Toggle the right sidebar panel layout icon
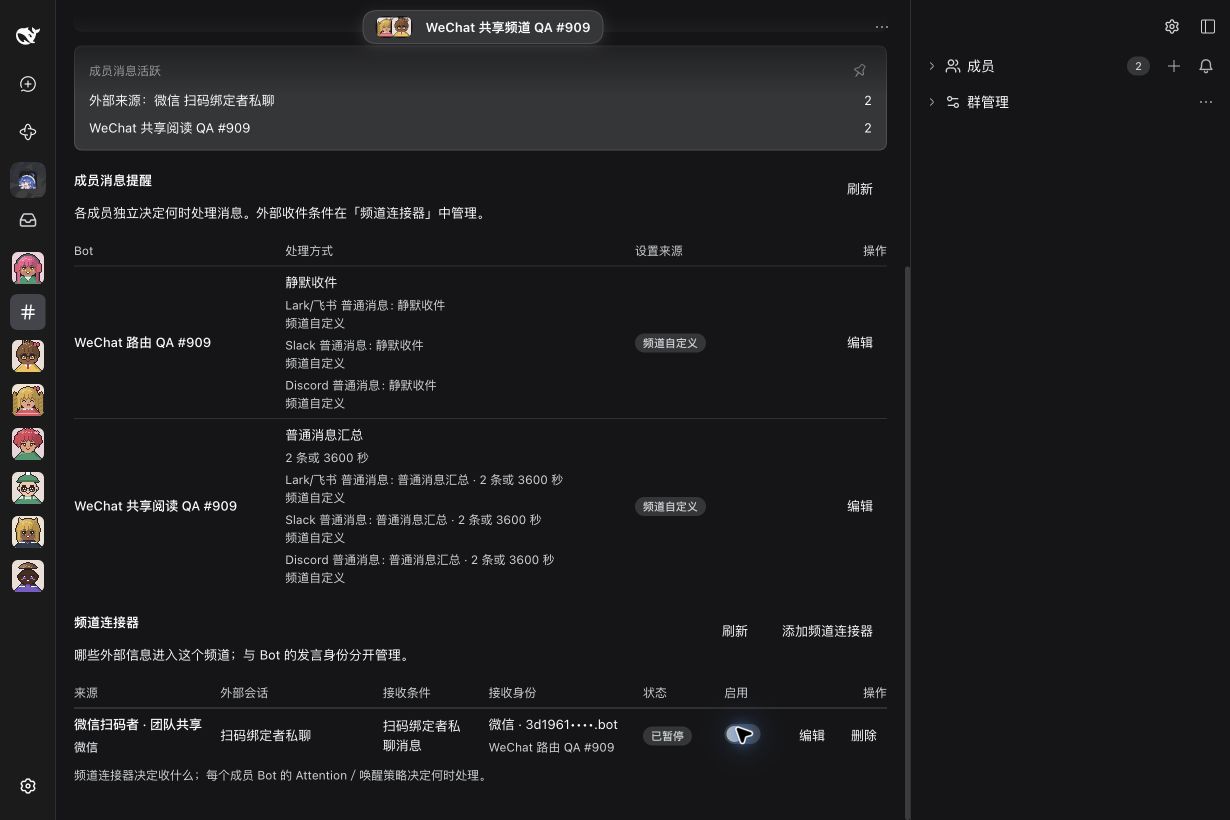 (x=1208, y=27)
